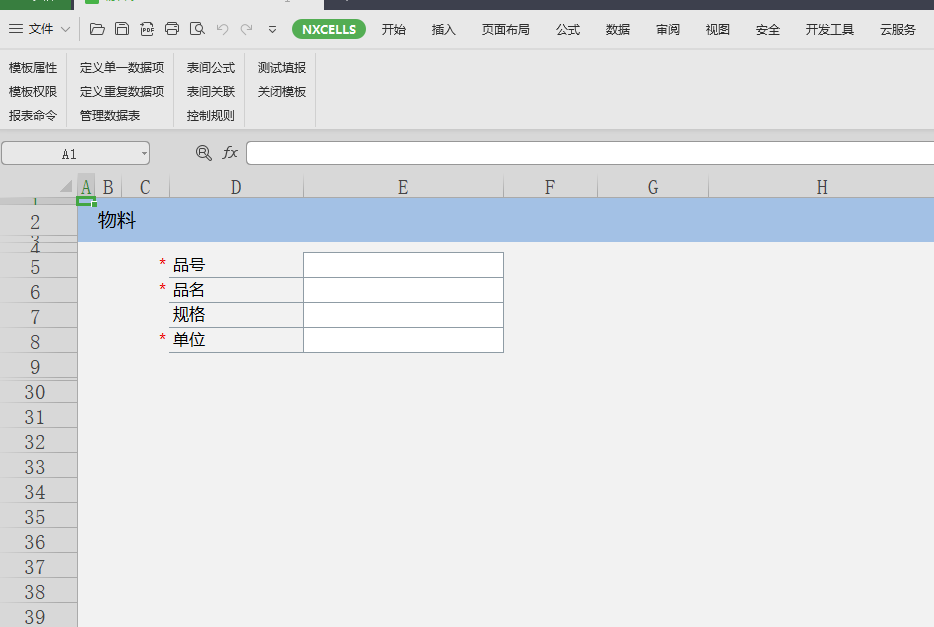This screenshot has width=934, height=627.
Task: Open print preview icon
Action: point(197,29)
